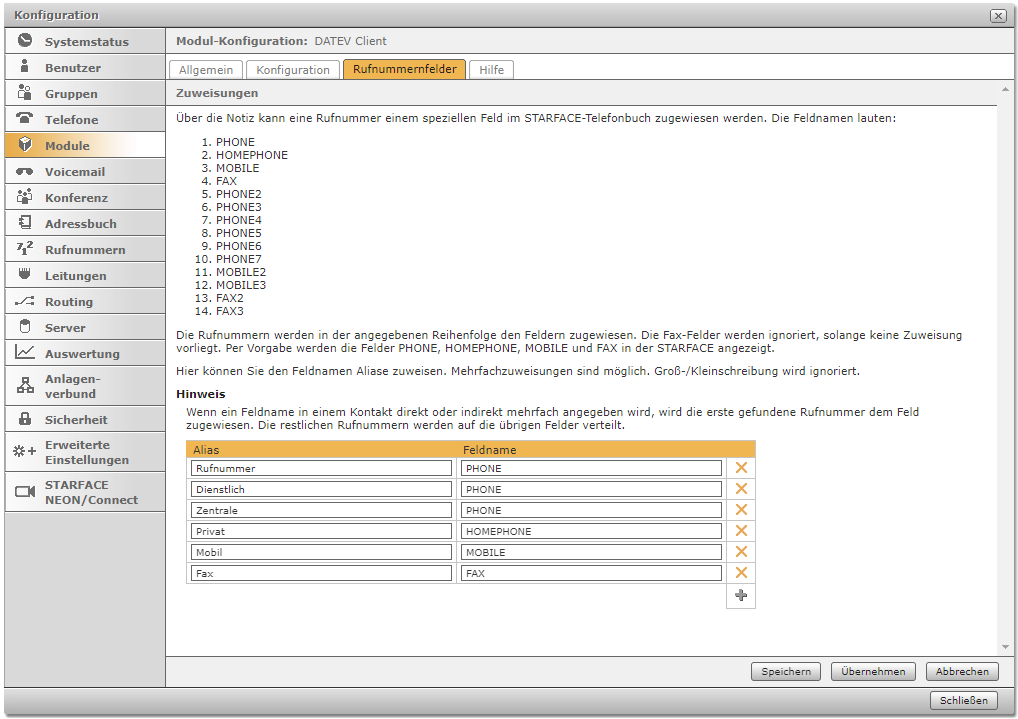Switch to the Konfiguration tab
This screenshot has height=719, width=1018.
(293, 70)
